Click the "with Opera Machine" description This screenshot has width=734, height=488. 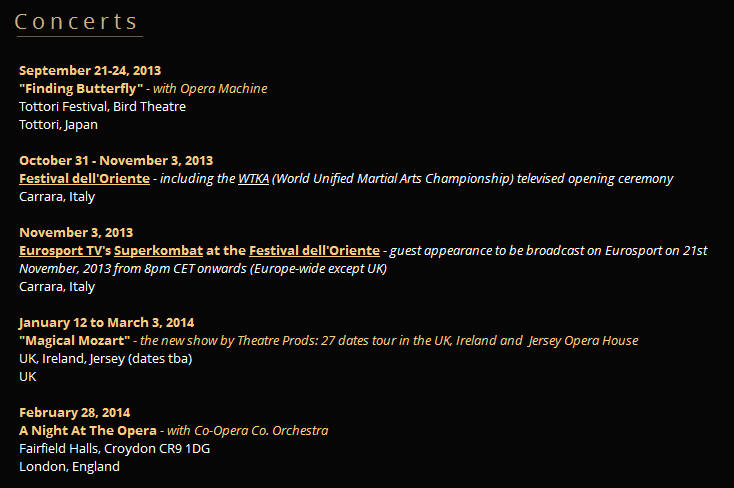tap(210, 89)
